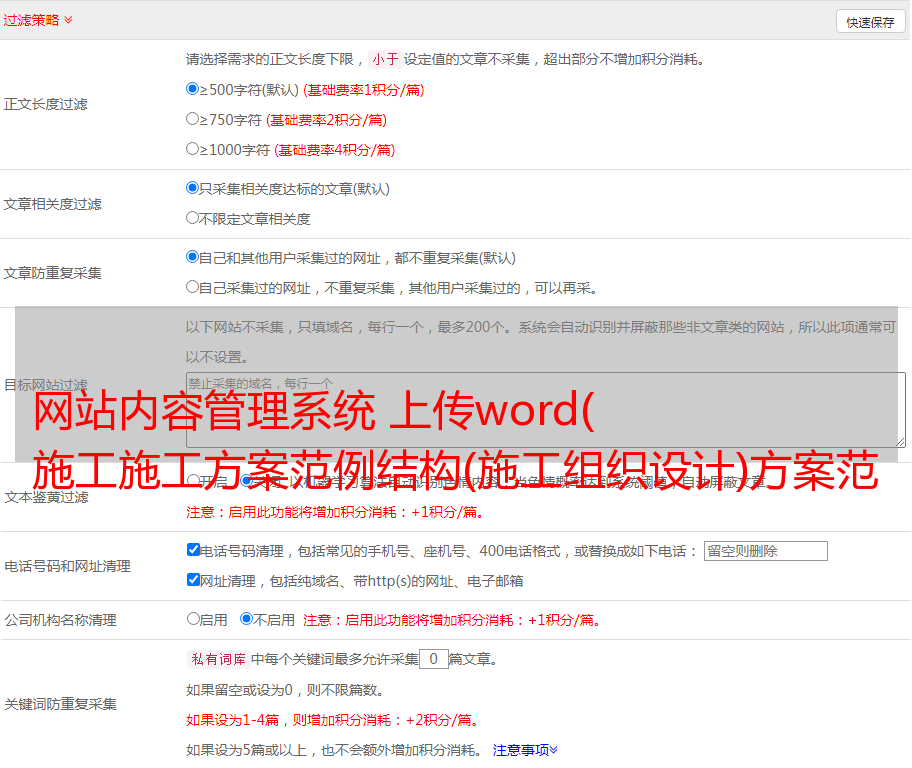Enable the 文本鉴黄过滤 开启 radio
This screenshot has width=912, height=768.
pos(193,481)
